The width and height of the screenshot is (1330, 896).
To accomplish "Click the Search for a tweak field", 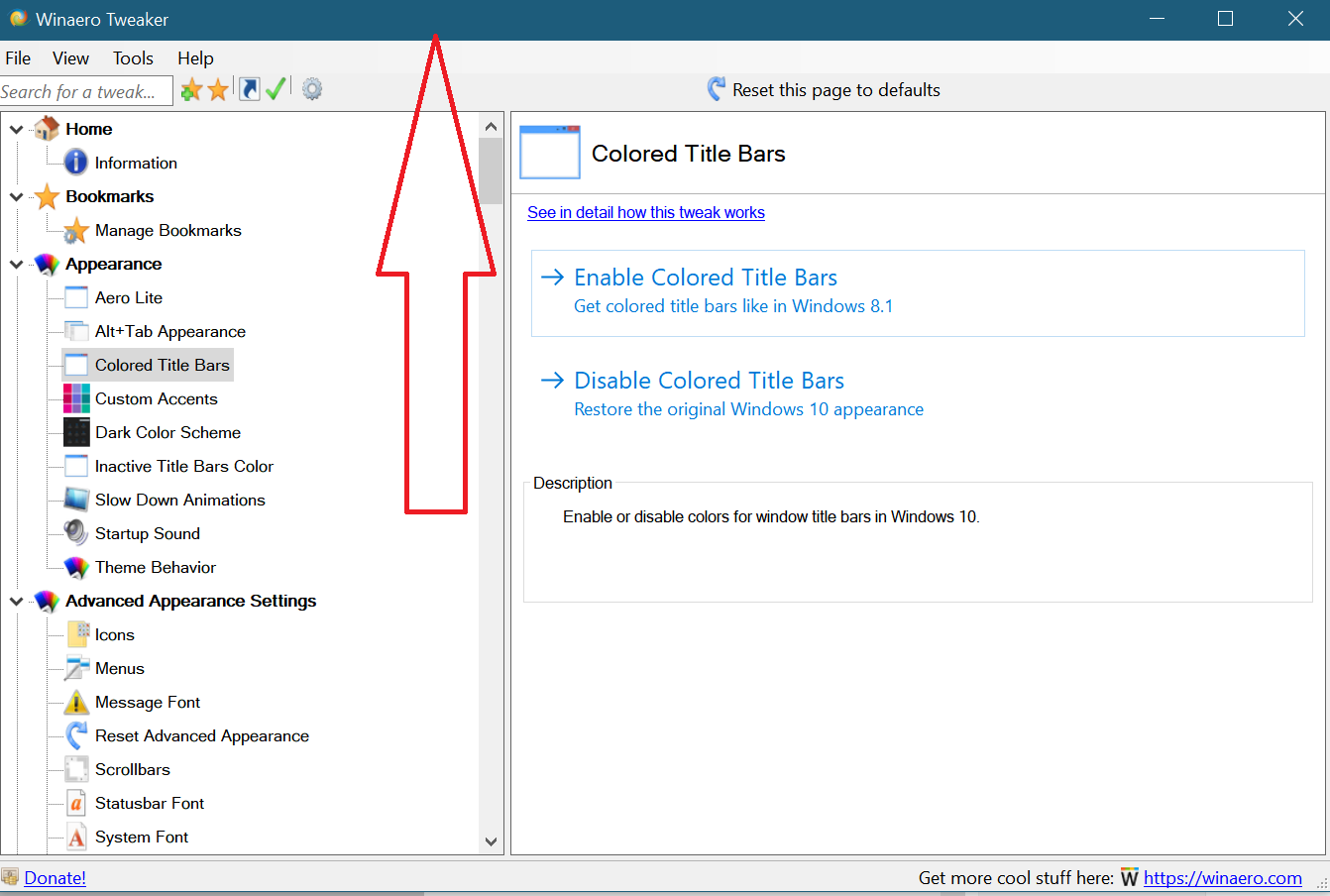I will 86,91.
